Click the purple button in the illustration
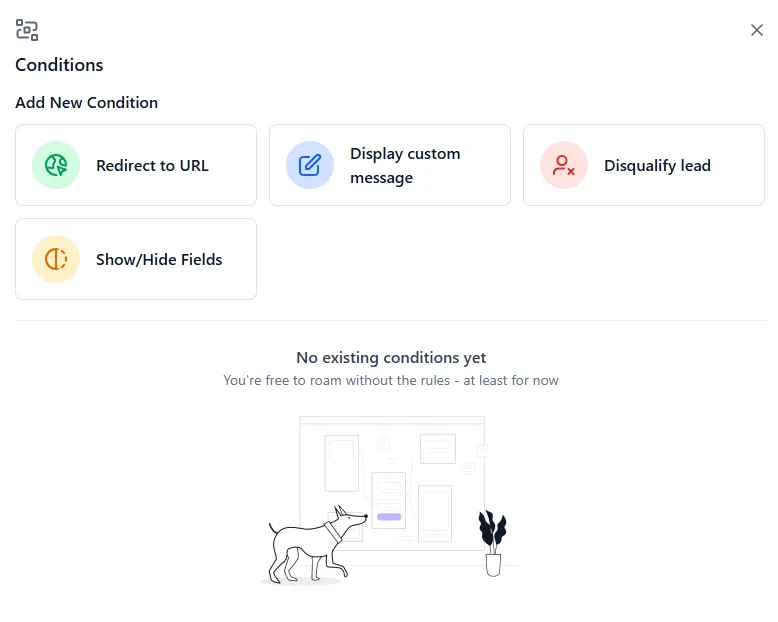Image resolution: width=778 pixels, height=622 pixels. [x=389, y=517]
